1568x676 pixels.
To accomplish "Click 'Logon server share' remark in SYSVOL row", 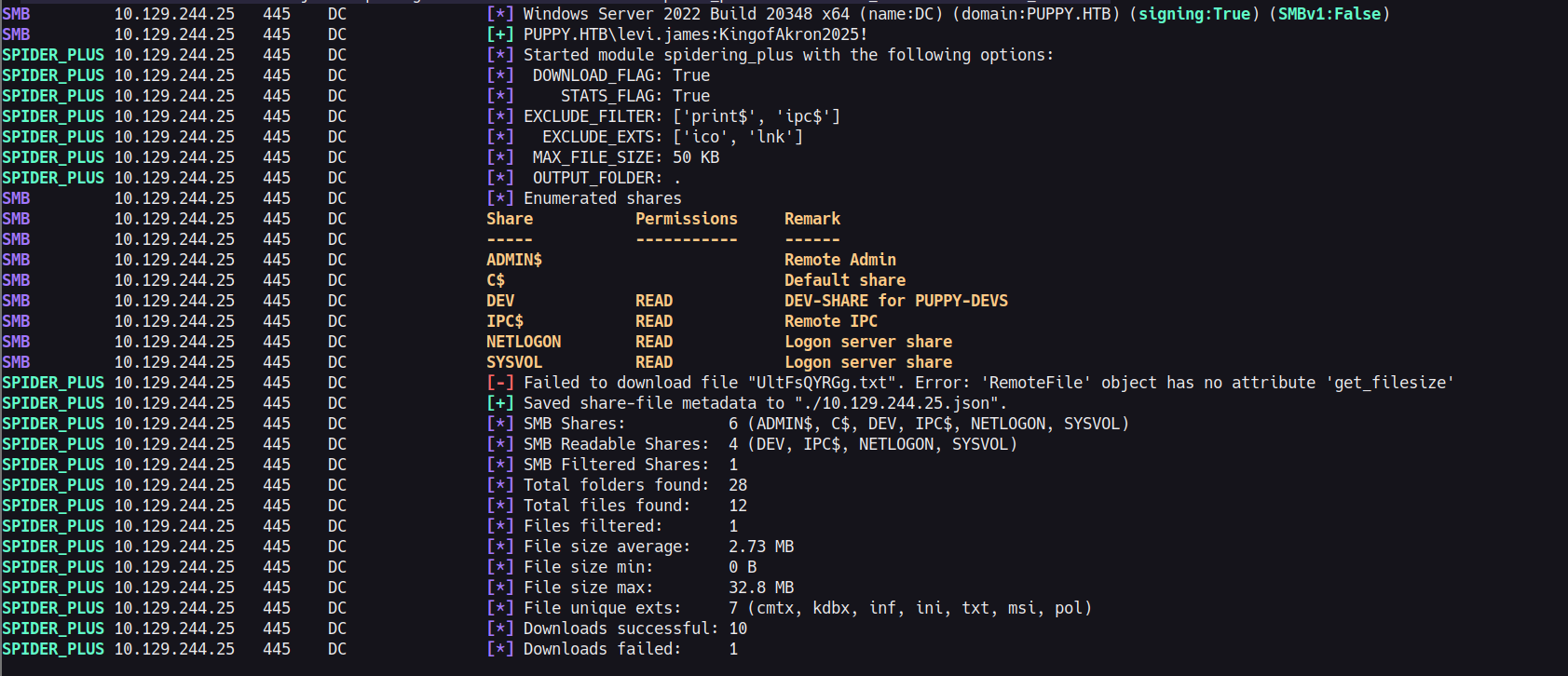I will tap(868, 362).
